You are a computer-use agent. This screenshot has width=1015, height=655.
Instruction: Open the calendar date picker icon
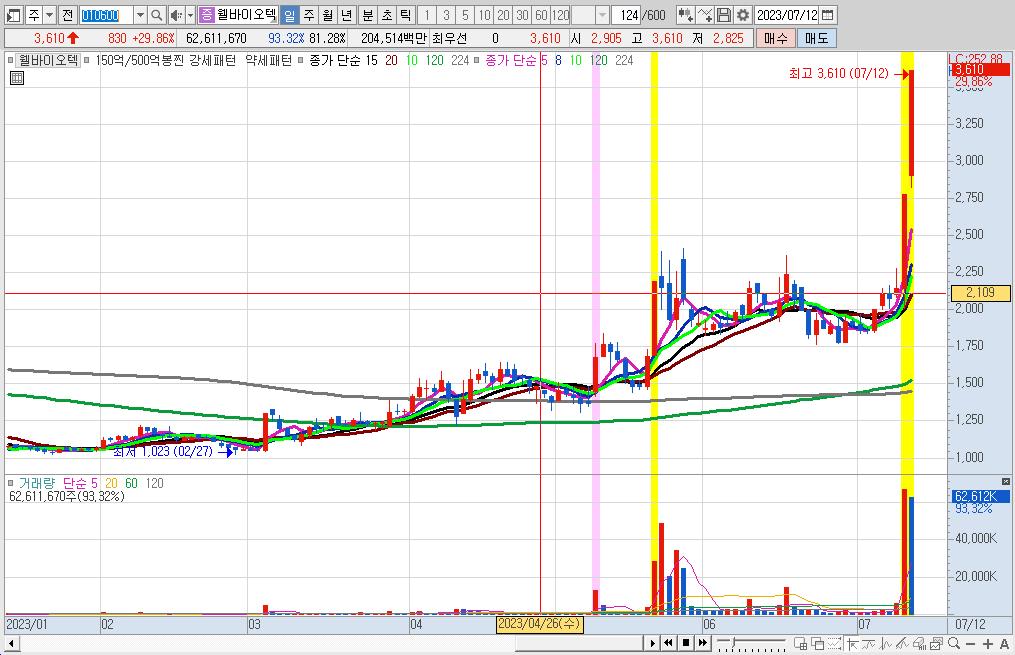[x=827, y=15]
